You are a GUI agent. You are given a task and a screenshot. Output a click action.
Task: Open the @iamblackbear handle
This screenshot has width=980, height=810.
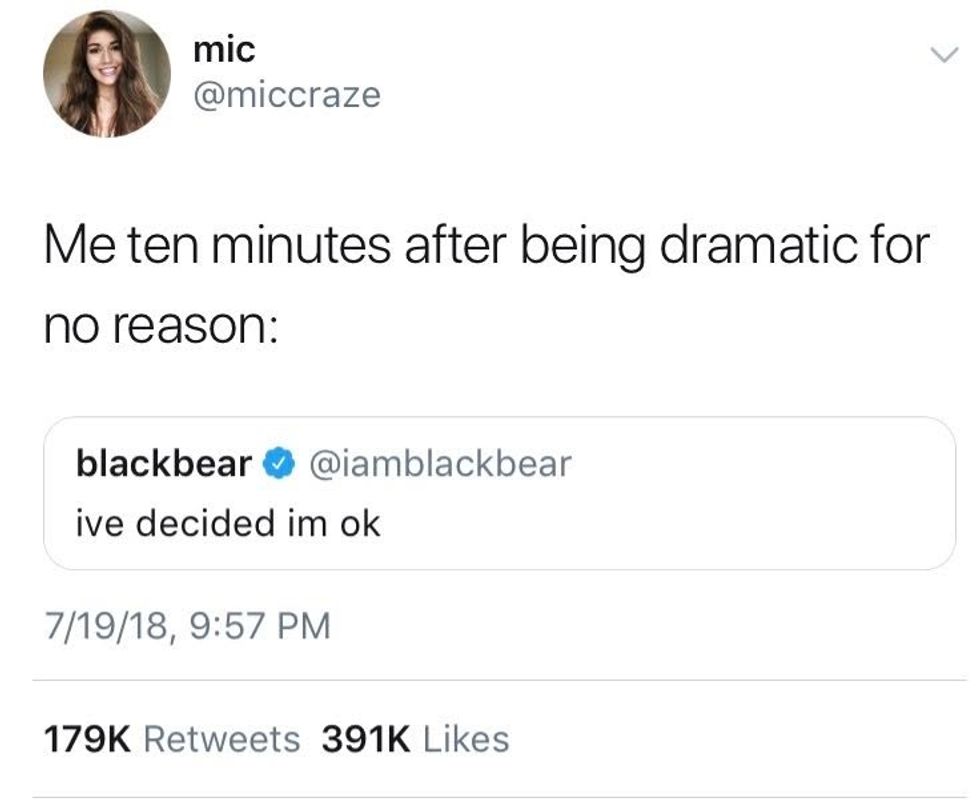440,464
